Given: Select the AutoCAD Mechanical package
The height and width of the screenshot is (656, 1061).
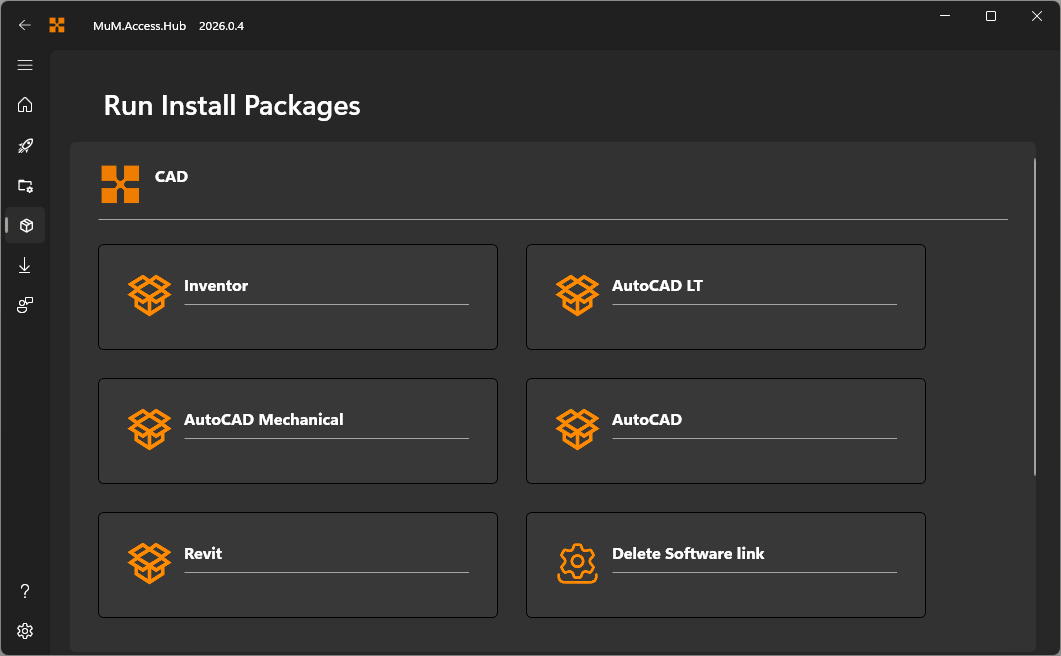Looking at the screenshot, I should click(x=297, y=431).
